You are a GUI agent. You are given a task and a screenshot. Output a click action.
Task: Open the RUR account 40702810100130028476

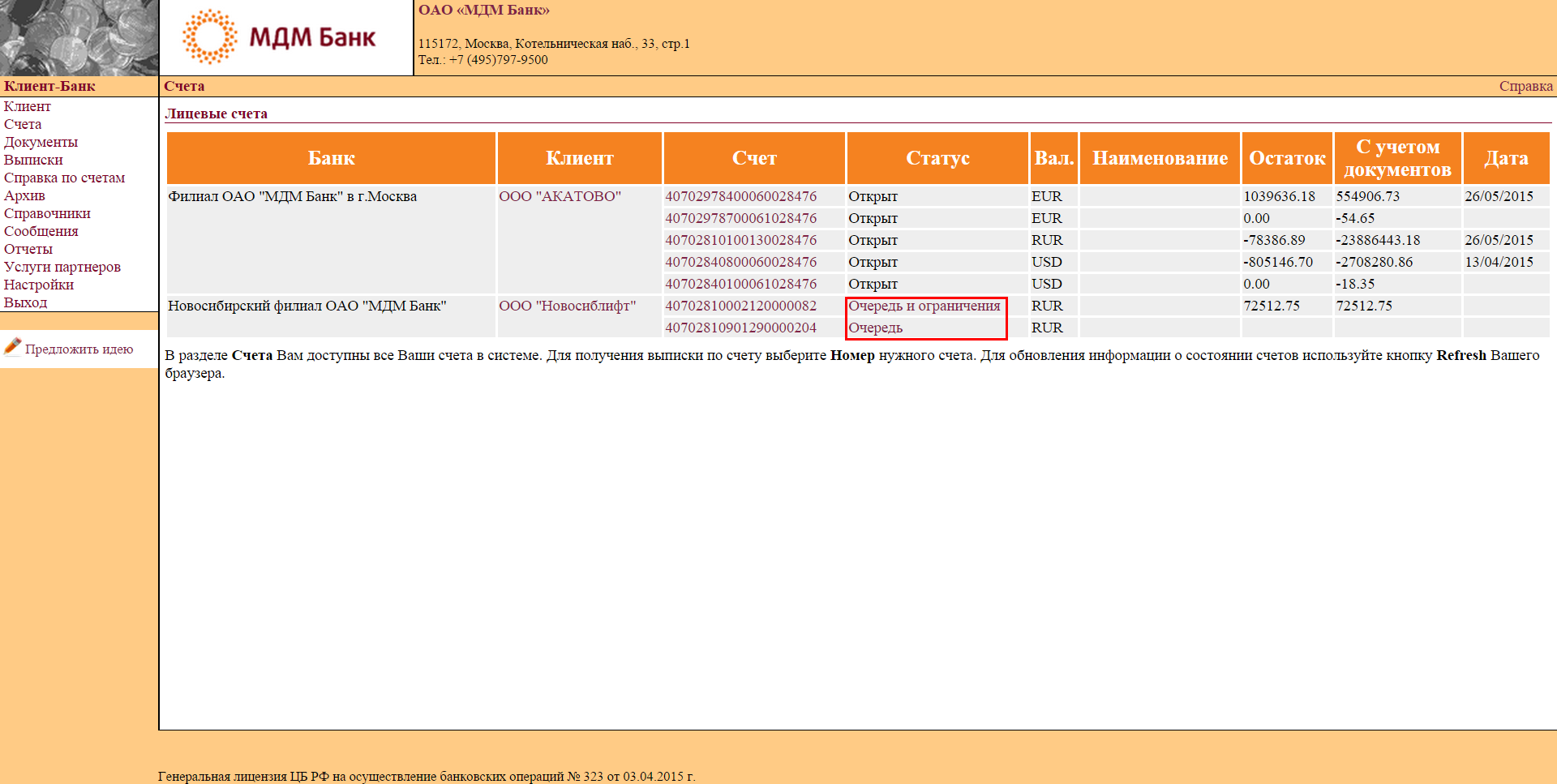(740, 240)
